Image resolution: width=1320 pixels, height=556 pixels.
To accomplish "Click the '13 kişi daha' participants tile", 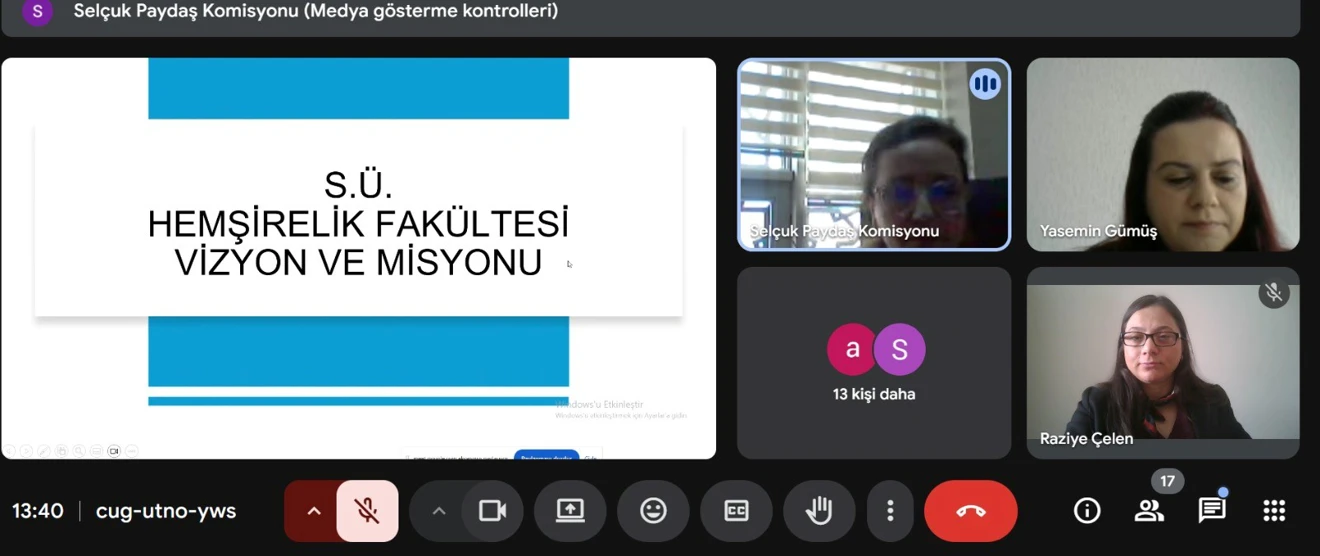I will coord(874,362).
